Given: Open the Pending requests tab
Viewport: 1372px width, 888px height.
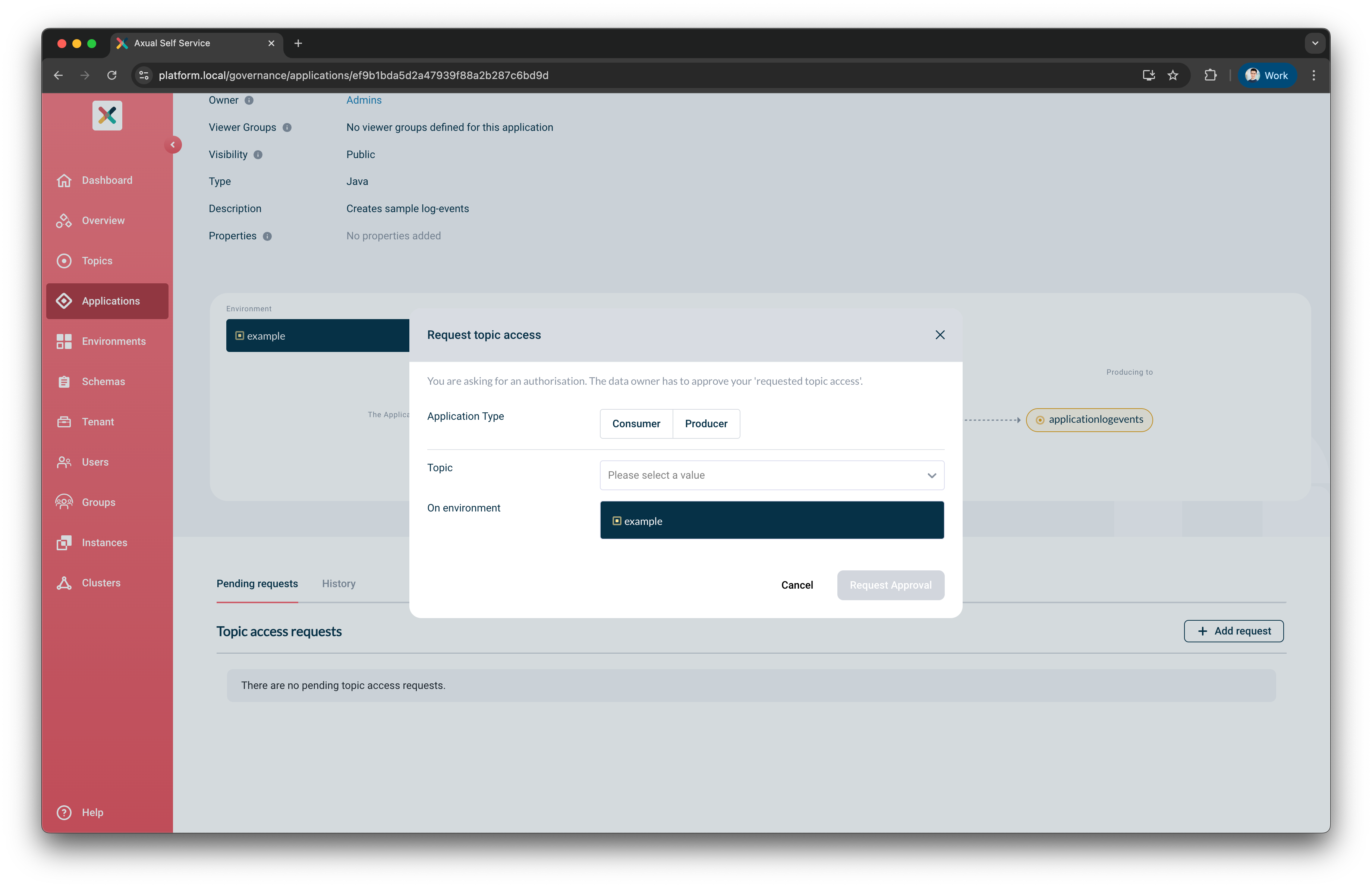Looking at the screenshot, I should [x=257, y=583].
